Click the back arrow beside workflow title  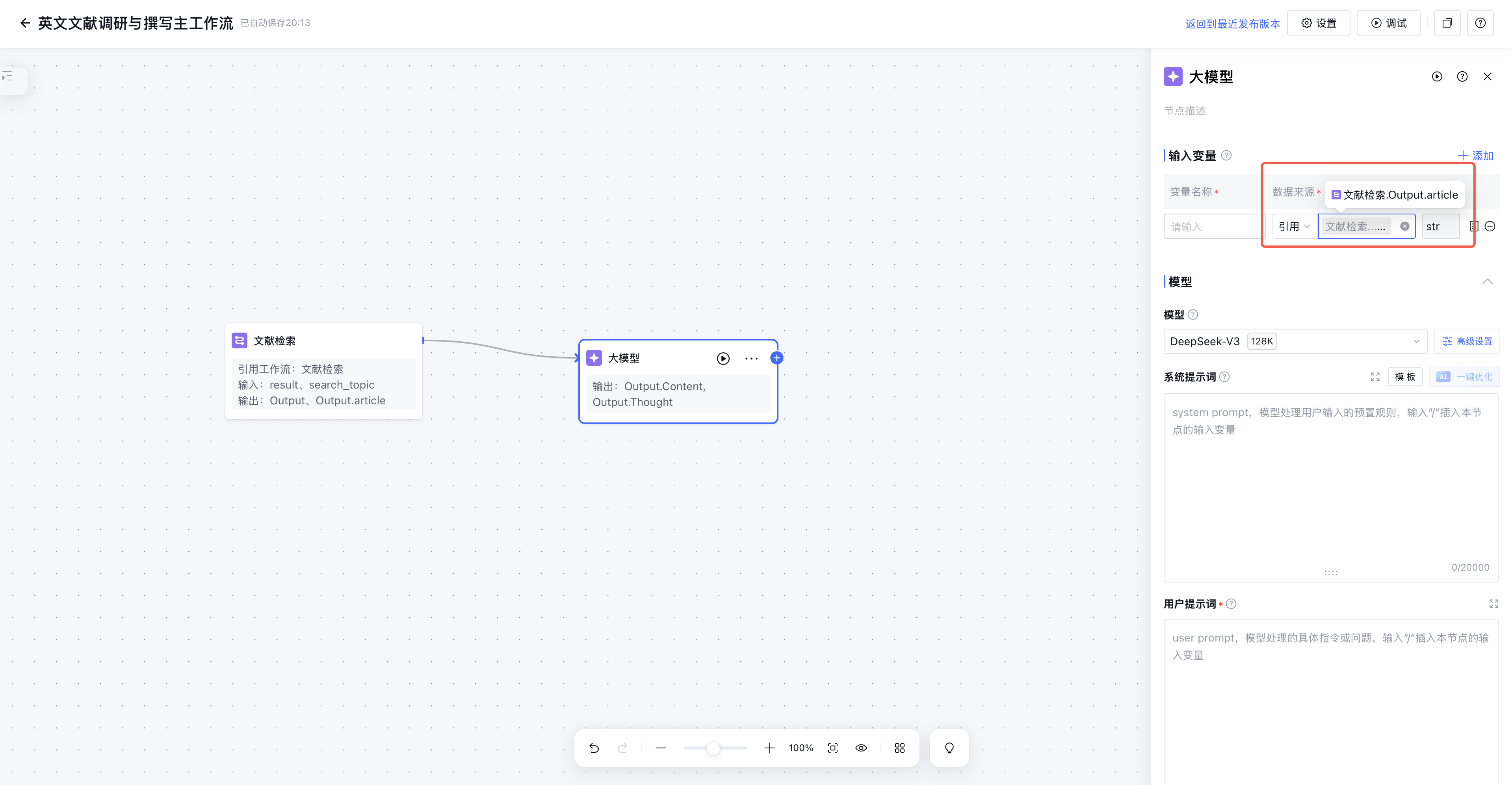pyautogui.click(x=25, y=23)
